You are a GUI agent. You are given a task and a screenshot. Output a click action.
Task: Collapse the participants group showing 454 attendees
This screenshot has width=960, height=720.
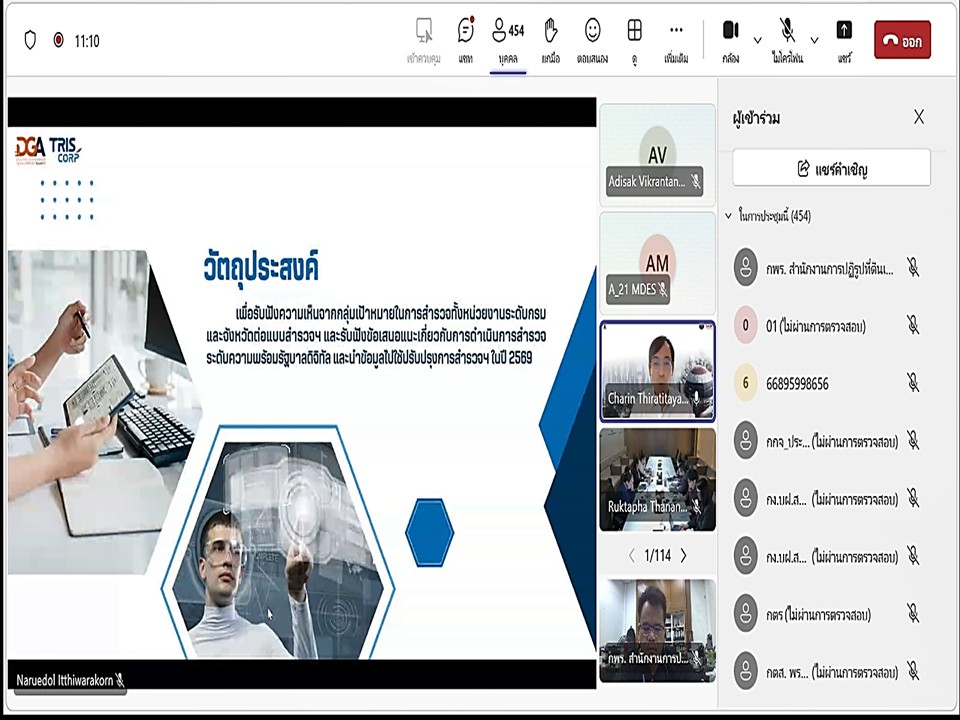(x=729, y=216)
